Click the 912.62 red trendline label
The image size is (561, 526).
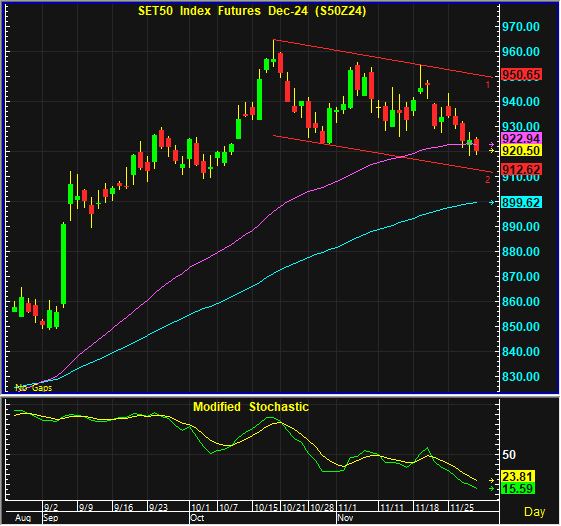[x=521, y=169]
